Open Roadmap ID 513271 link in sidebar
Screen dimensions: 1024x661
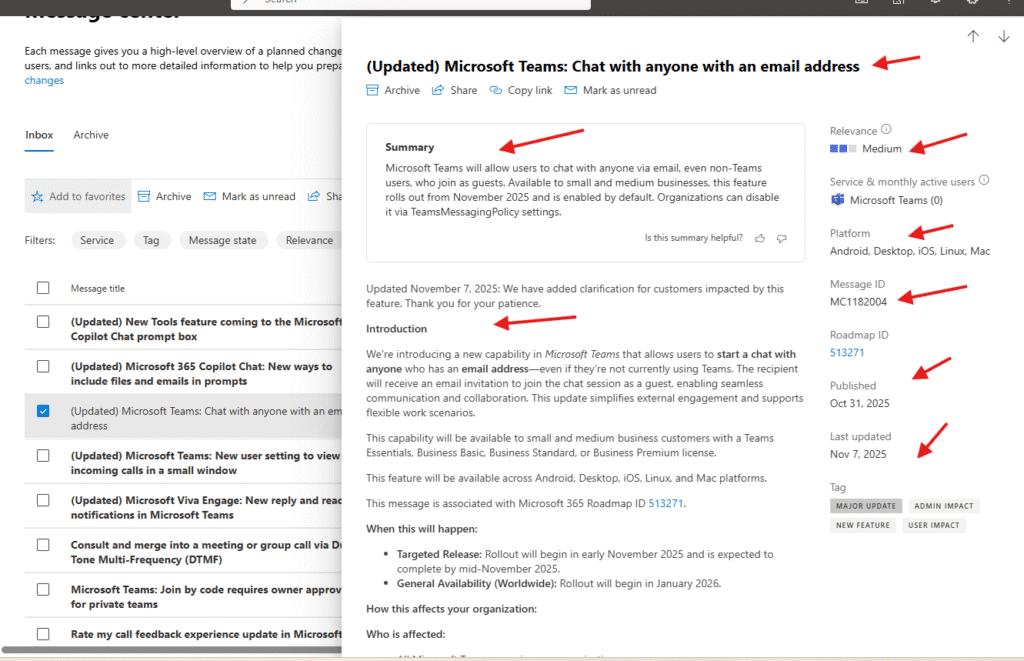(x=847, y=353)
